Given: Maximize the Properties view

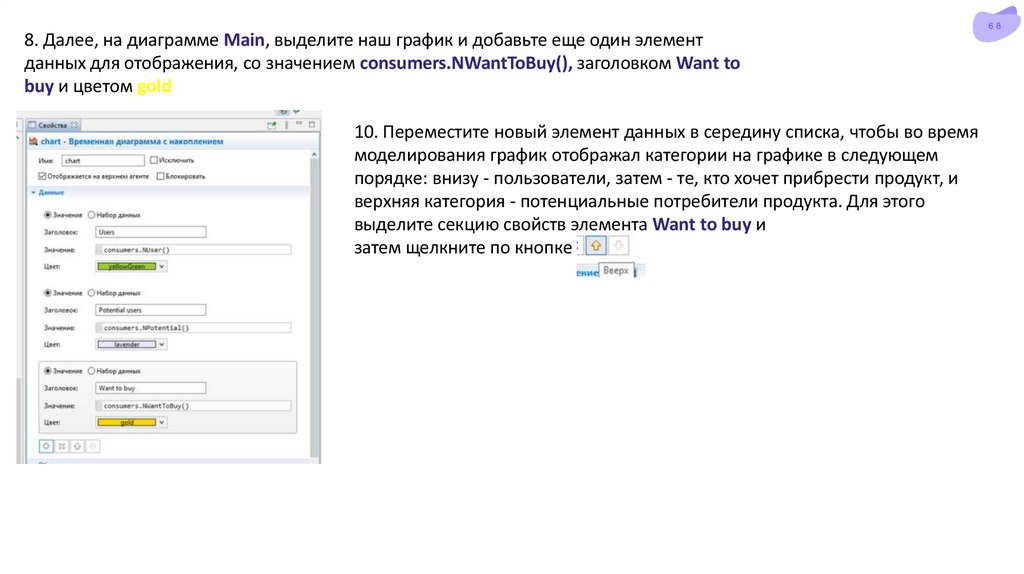Looking at the screenshot, I should (x=312, y=124).
